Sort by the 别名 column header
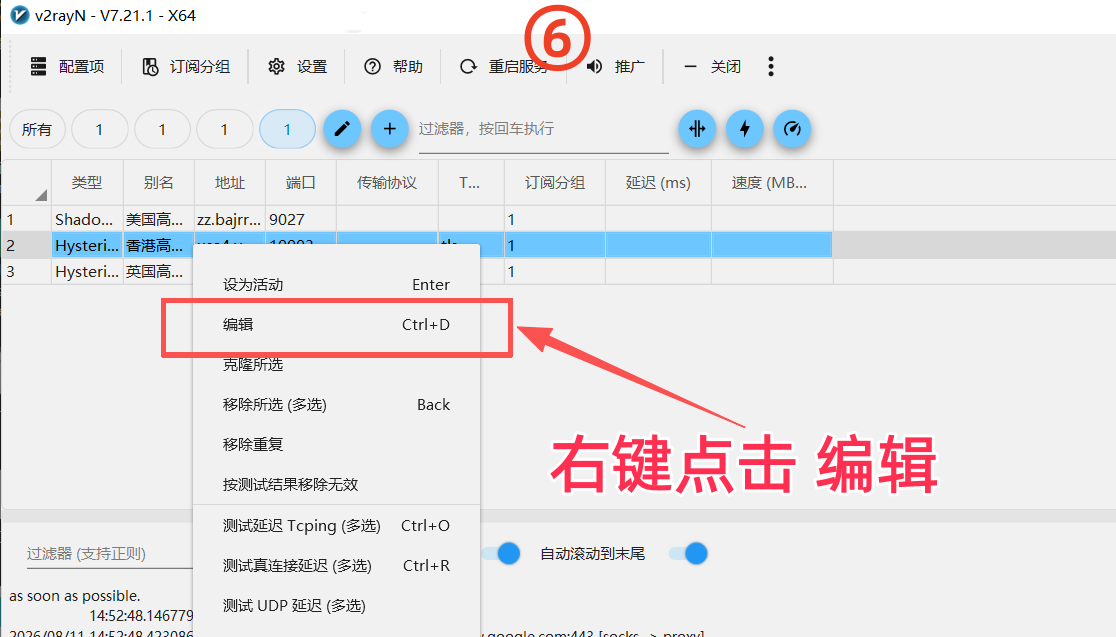The width and height of the screenshot is (1116, 637). (159, 183)
